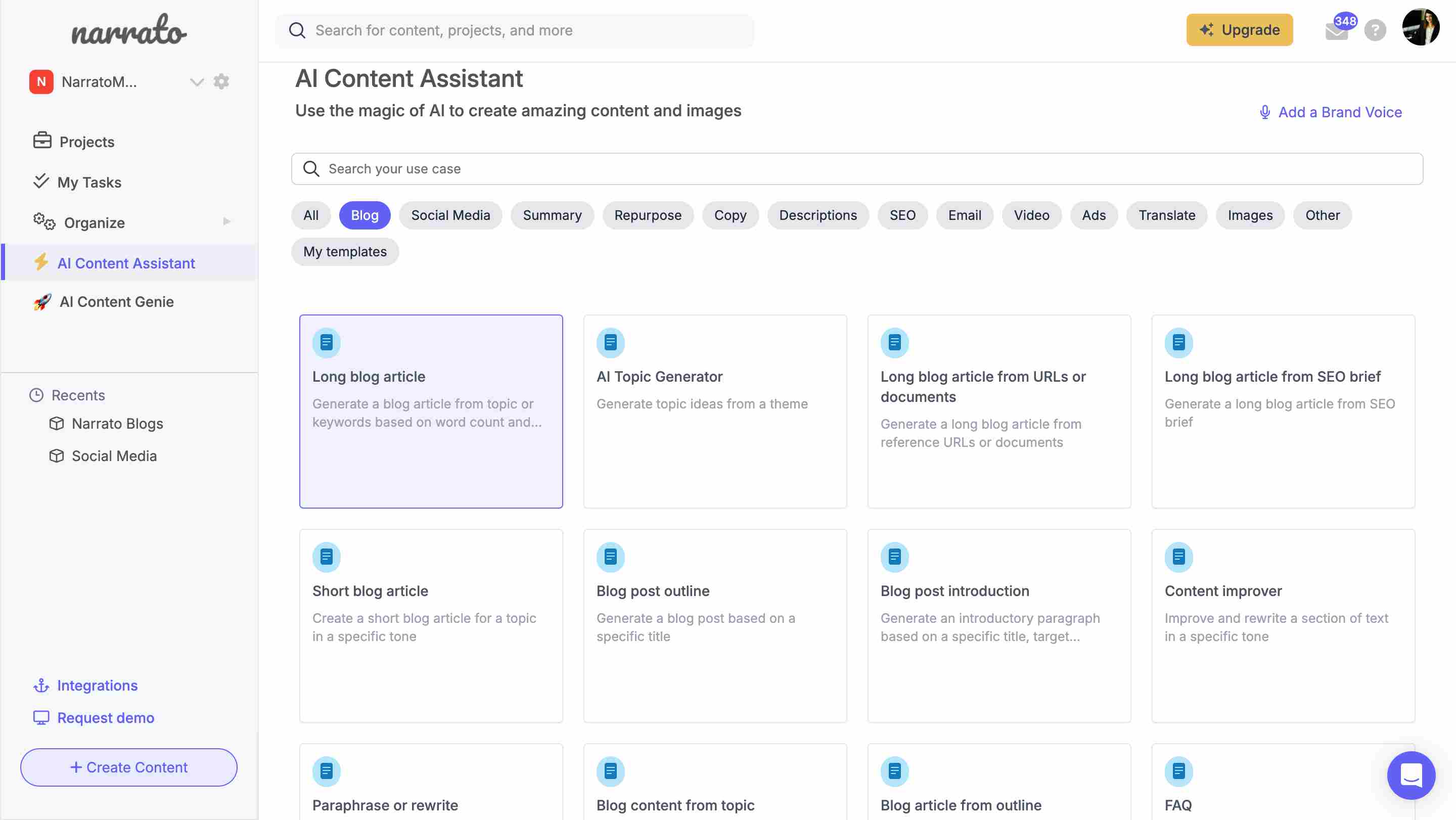Select the Email category filter
Image resolution: width=1456 pixels, height=820 pixels.
coord(964,215)
